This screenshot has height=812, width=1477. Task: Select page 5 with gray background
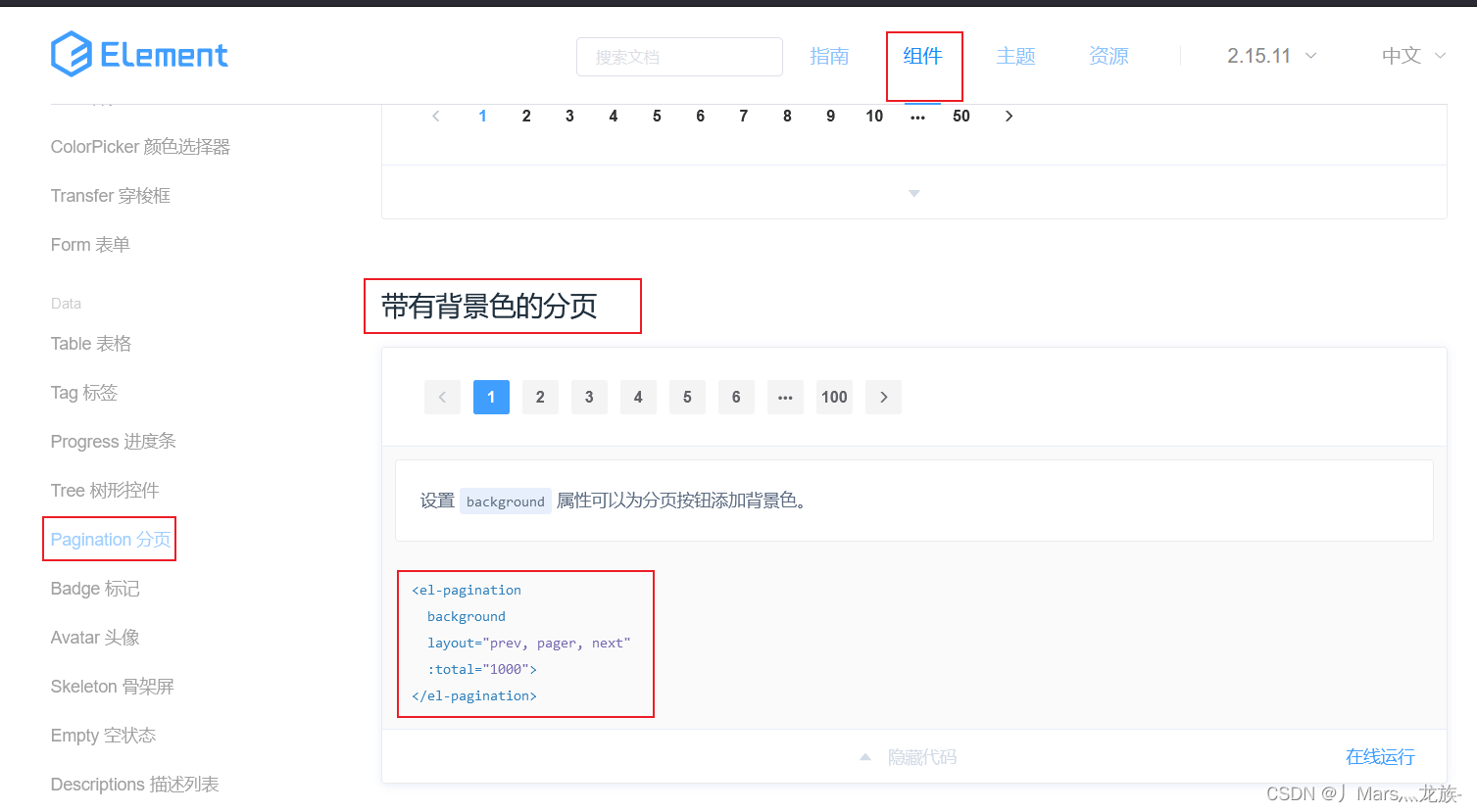(x=687, y=397)
